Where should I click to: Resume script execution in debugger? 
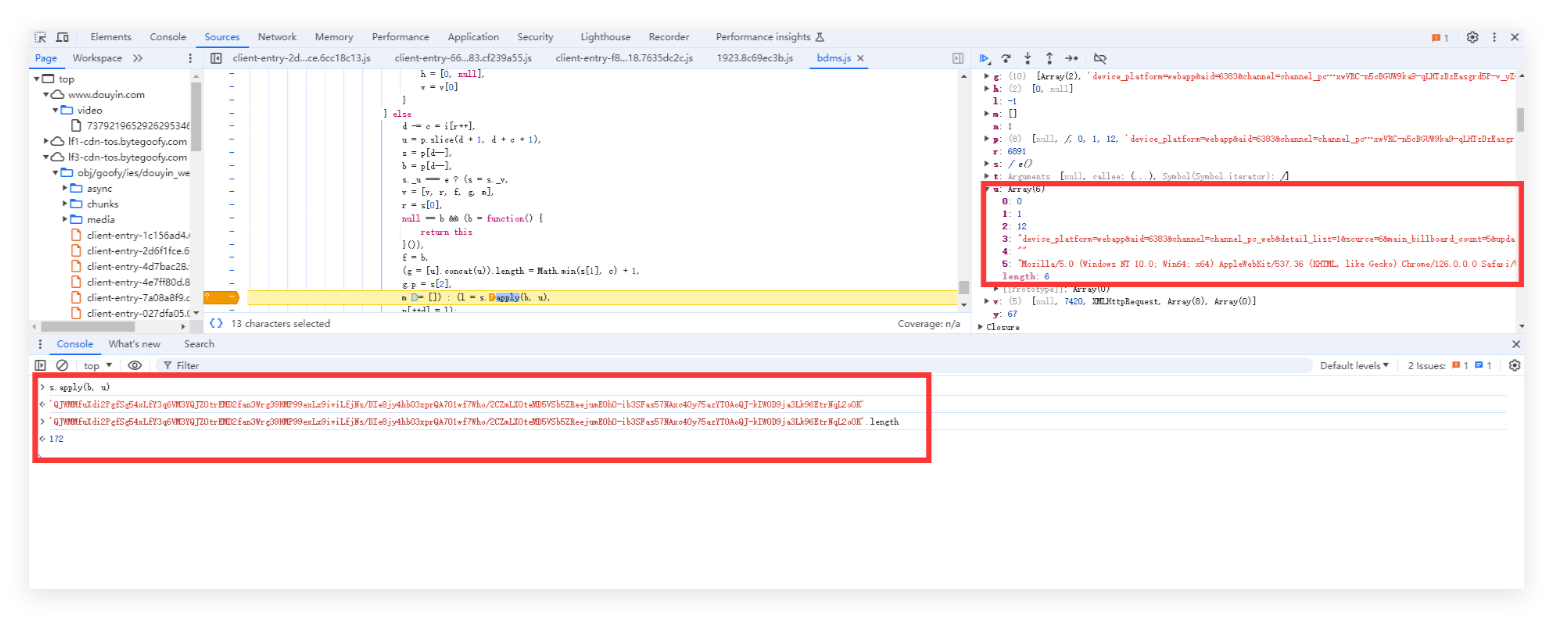[x=985, y=58]
